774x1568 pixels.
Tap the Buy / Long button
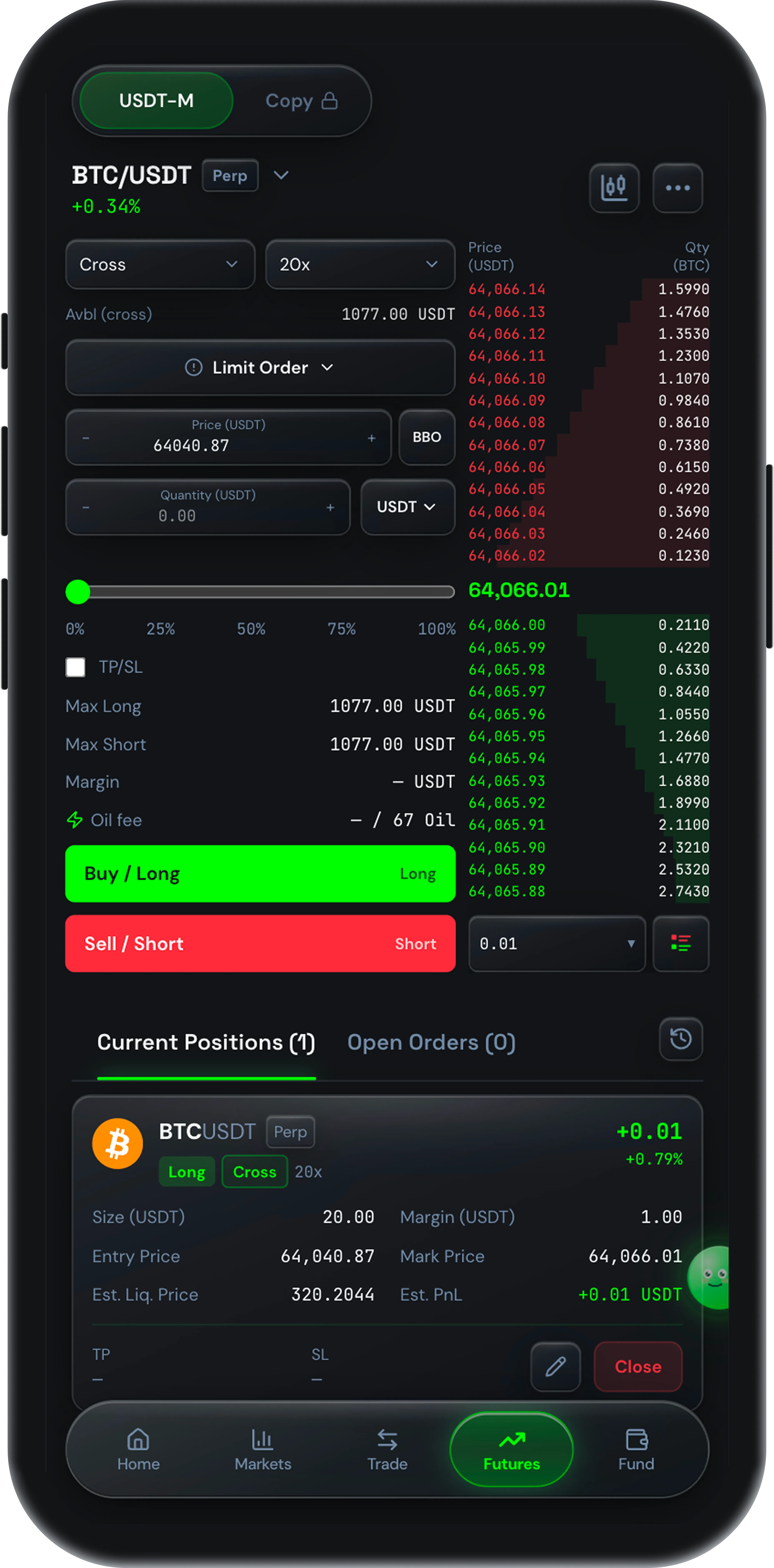[260, 873]
